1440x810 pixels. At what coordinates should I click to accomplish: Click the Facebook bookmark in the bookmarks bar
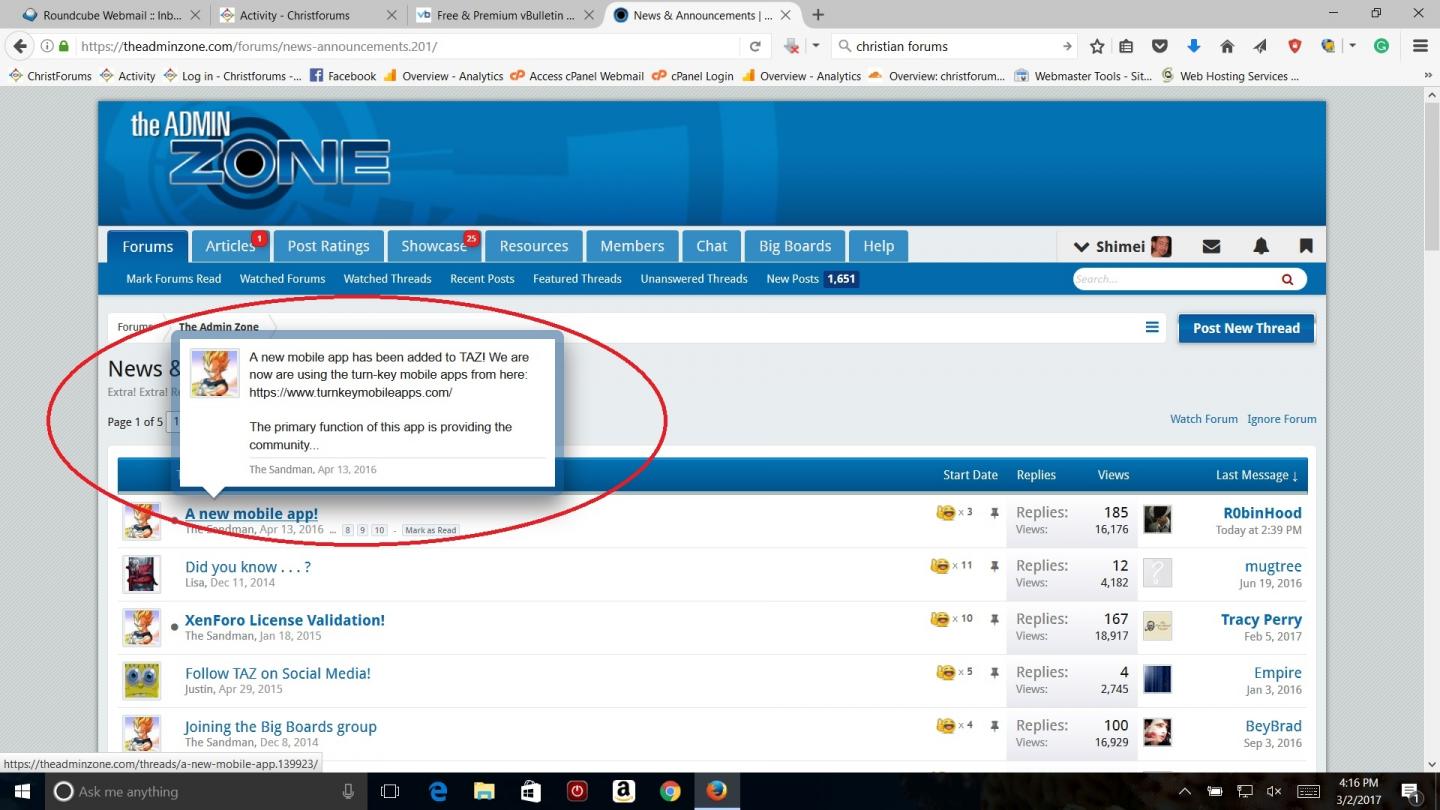point(342,76)
